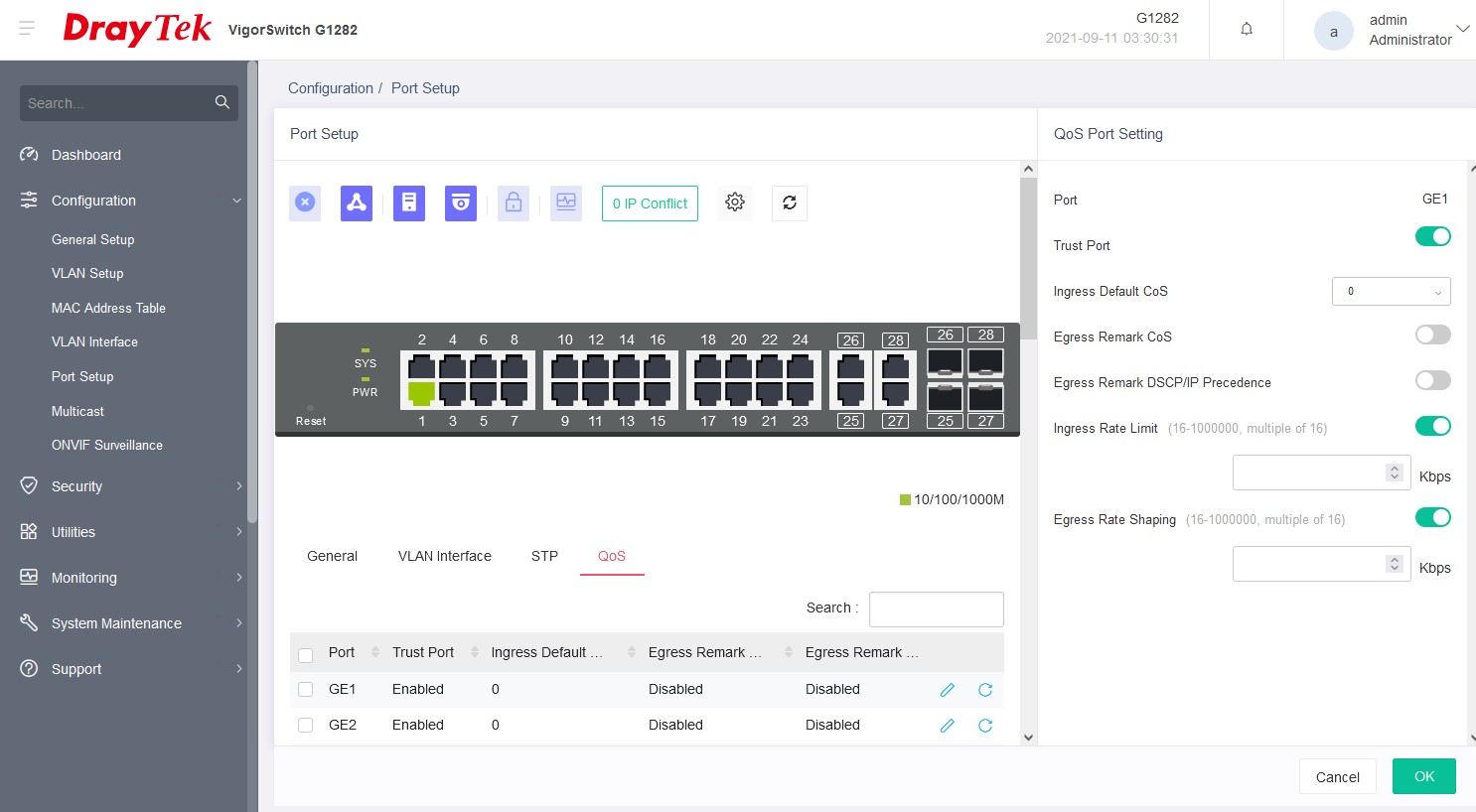Check the GE1 row checkbox
1476x812 pixels.
click(x=306, y=690)
